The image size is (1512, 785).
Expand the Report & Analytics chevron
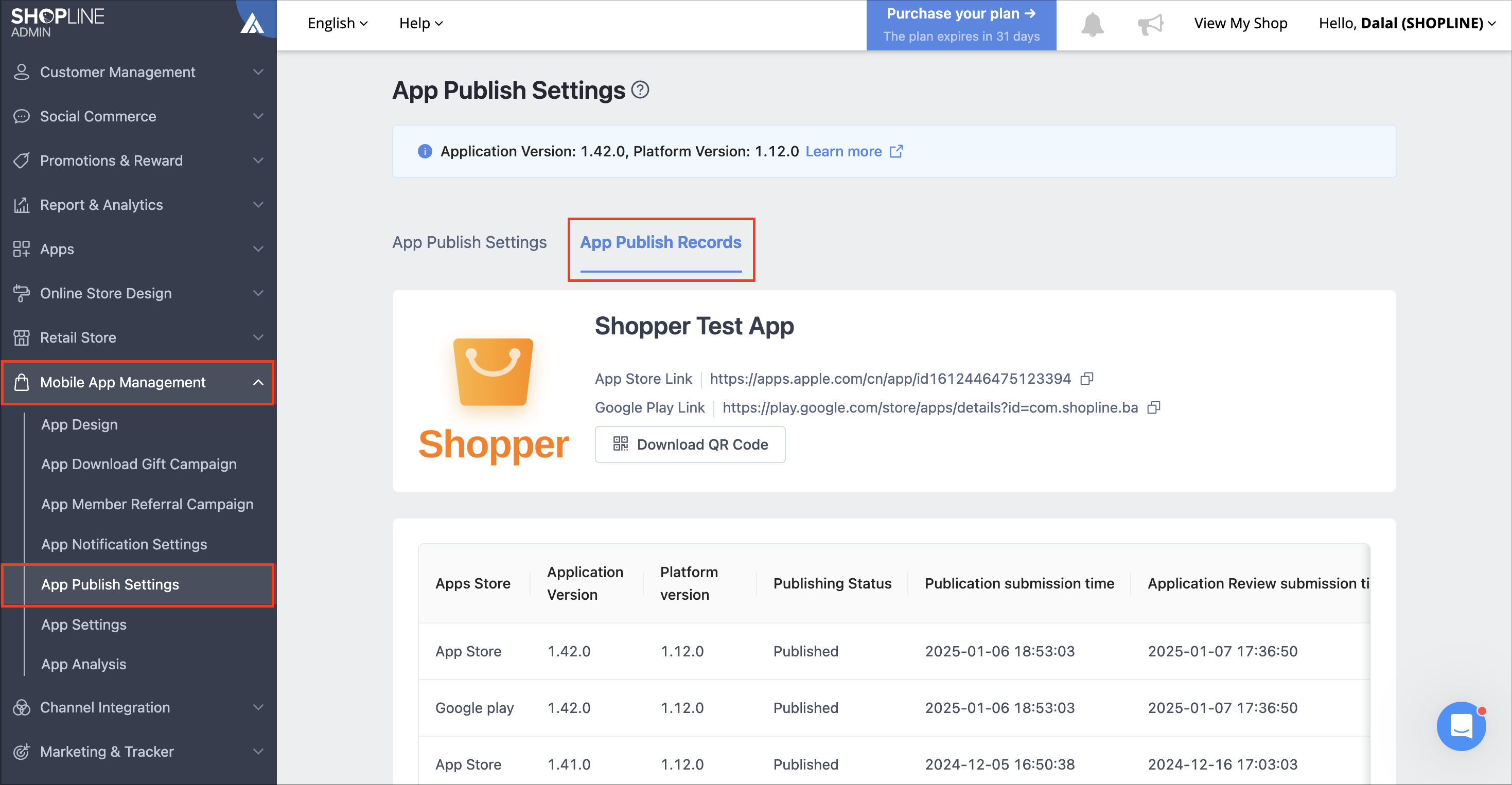point(258,205)
